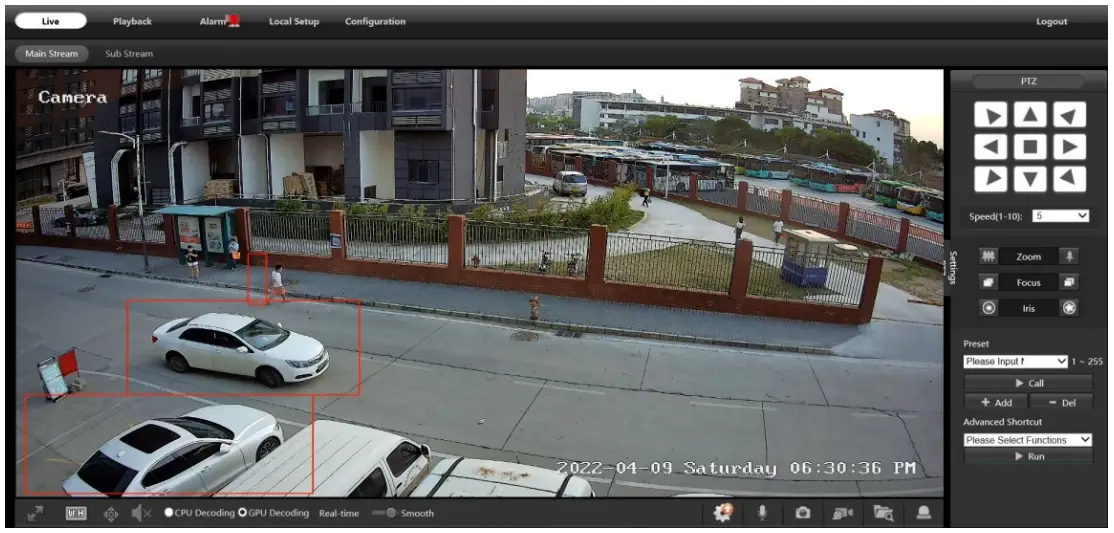The height and width of the screenshot is (533, 1114).
Task: Open the Speed(1-10) dropdown
Action: (x=1061, y=215)
